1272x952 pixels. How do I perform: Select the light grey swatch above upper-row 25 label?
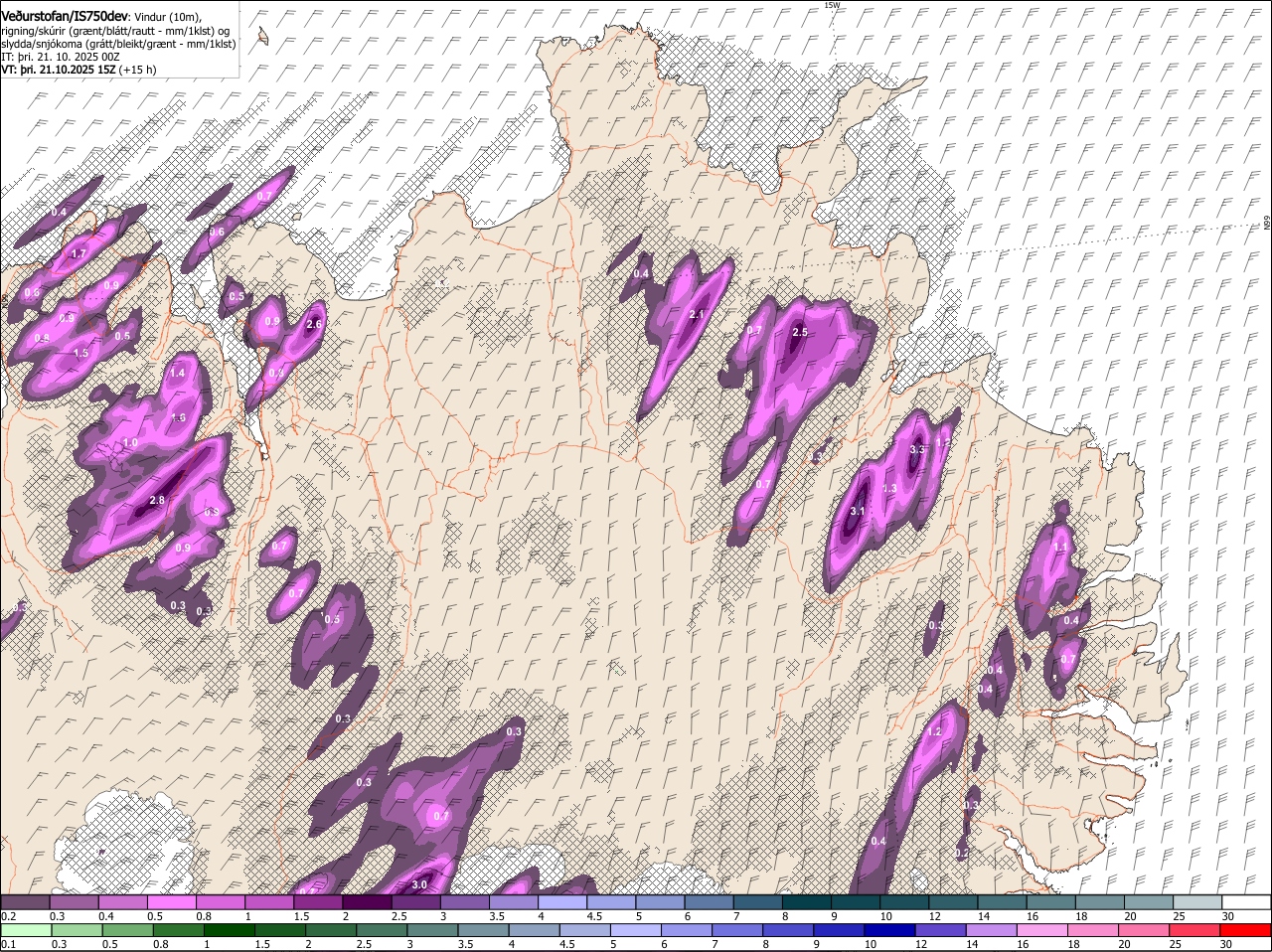coord(1198,902)
